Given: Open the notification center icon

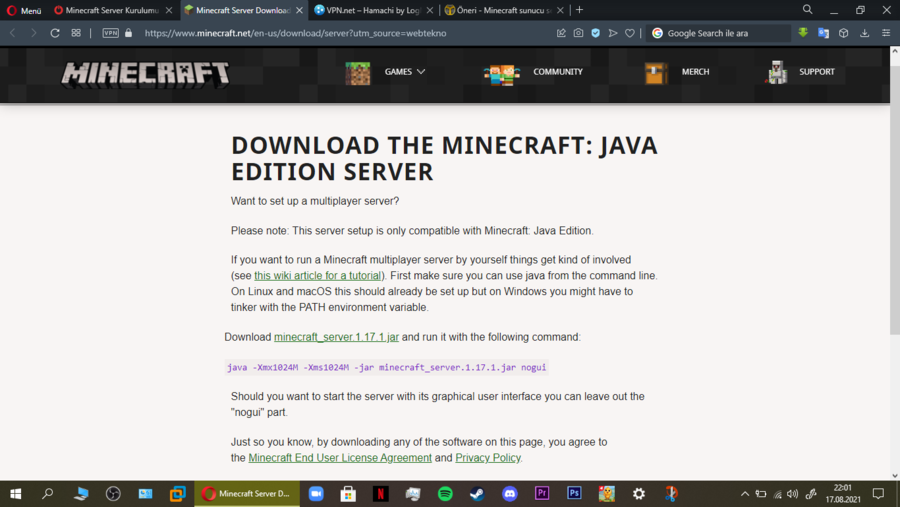Looking at the screenshot, I should tap(878, 494).
